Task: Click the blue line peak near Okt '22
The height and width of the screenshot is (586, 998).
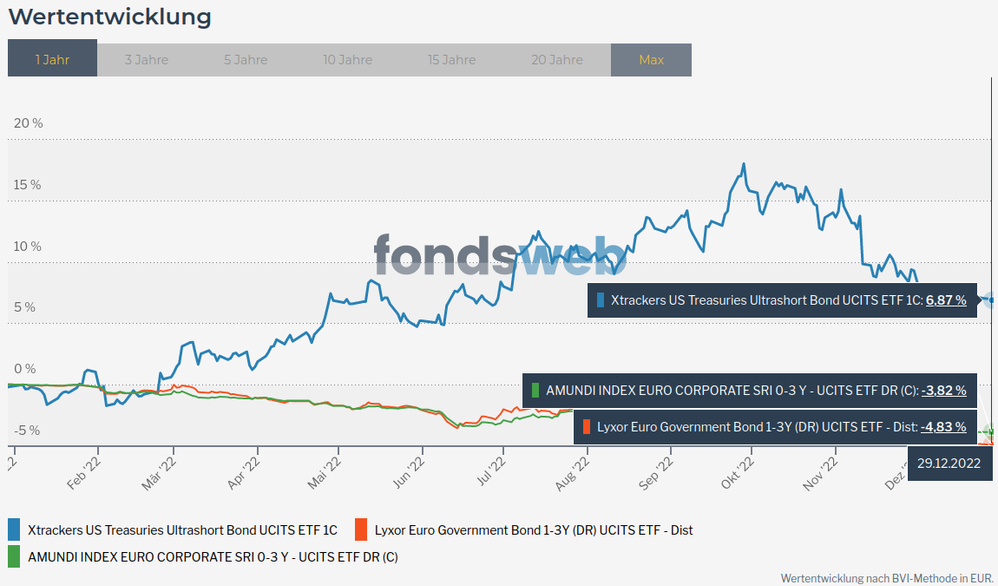Action: (x=743, y=164)
